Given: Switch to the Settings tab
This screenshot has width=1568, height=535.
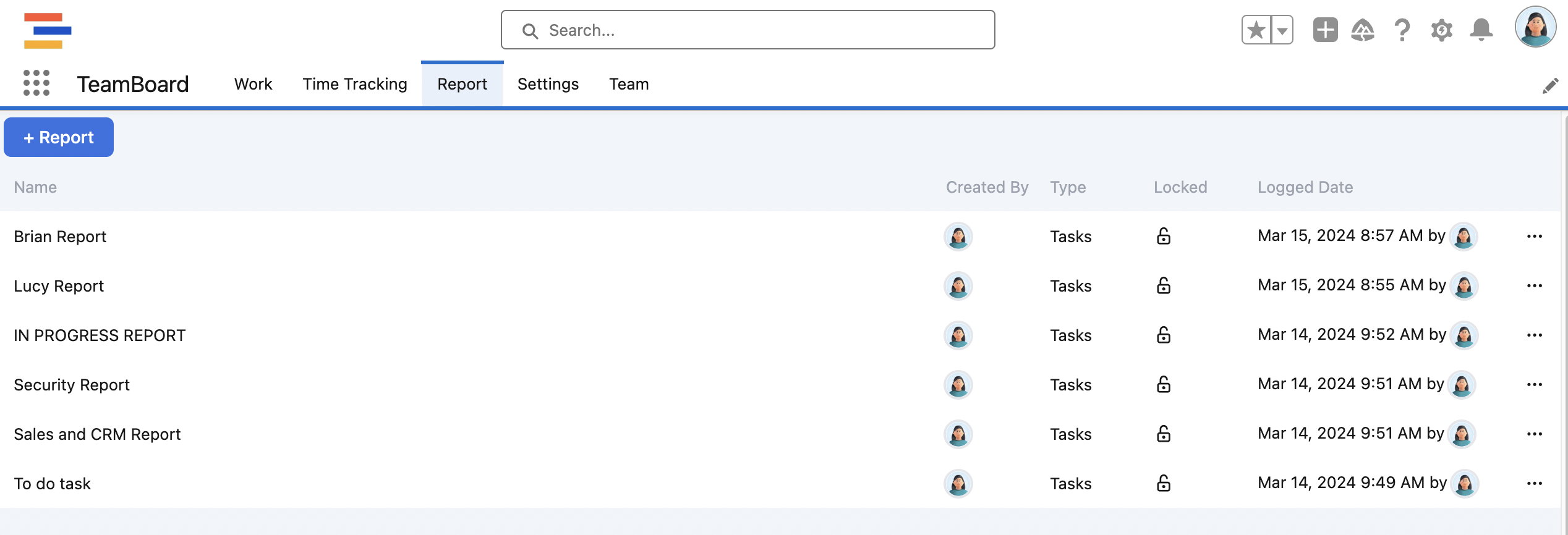Looking at the screenshot, I should click(548, 84).
